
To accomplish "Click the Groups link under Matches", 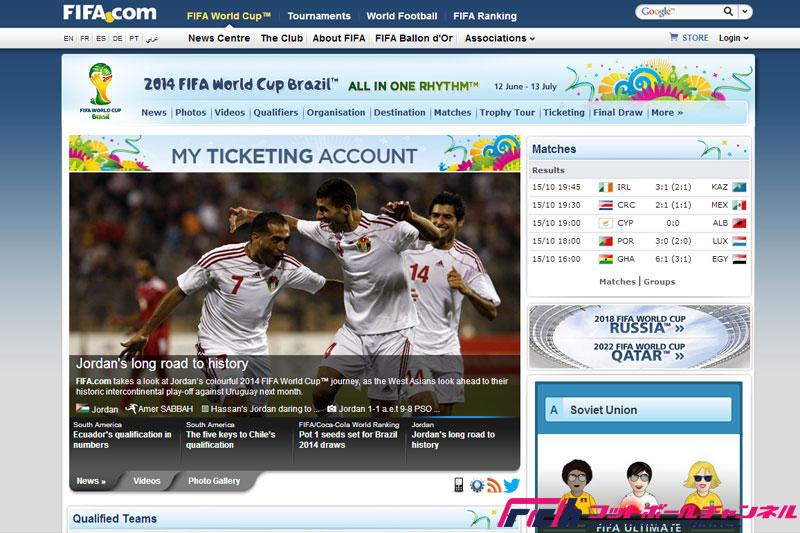I will (659, 282).
